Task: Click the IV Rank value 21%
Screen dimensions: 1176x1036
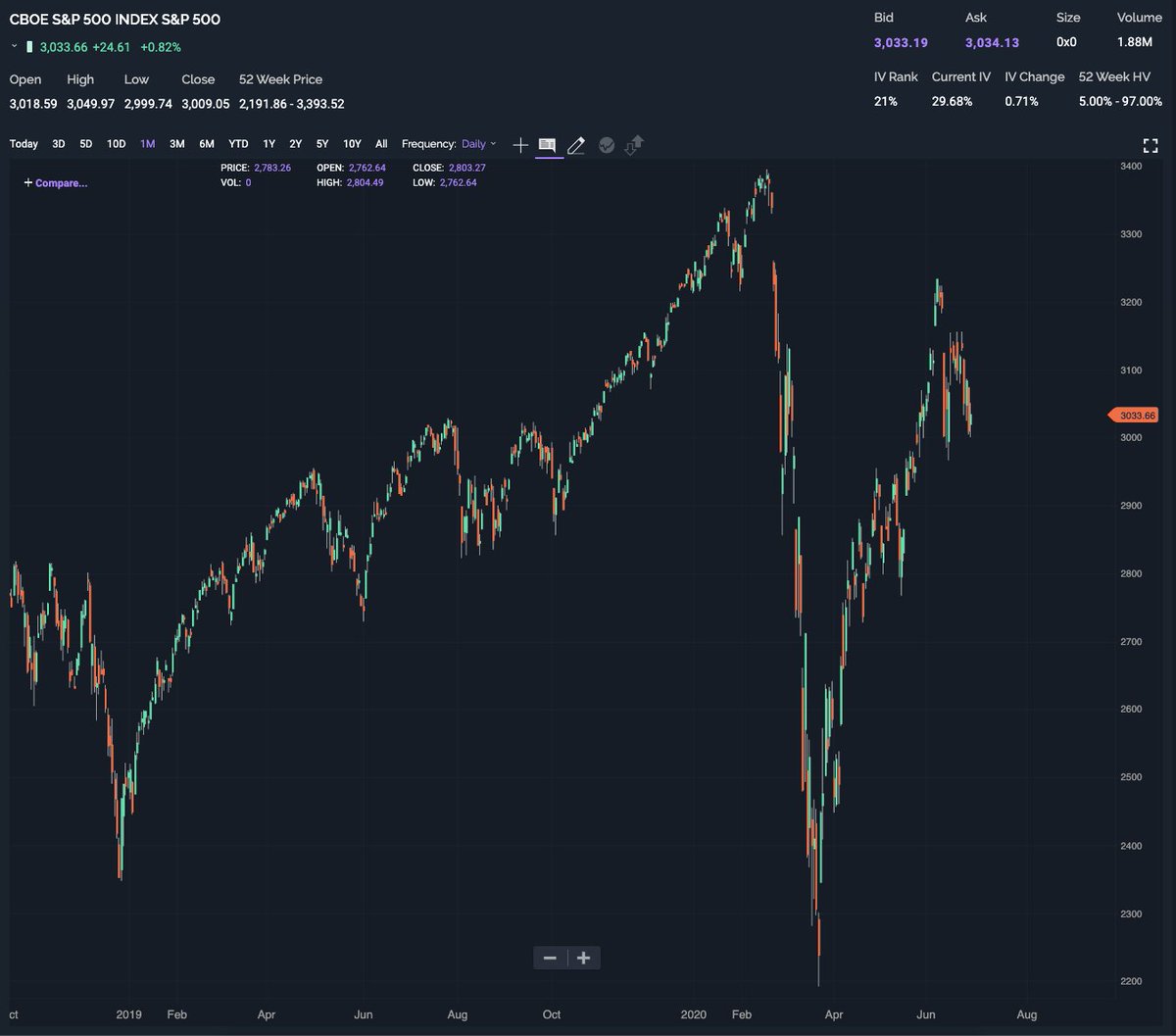Action: (886, 102)
